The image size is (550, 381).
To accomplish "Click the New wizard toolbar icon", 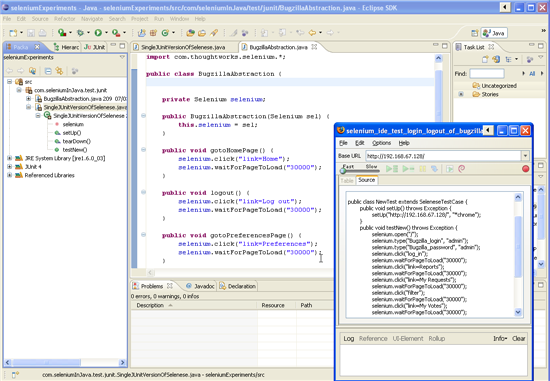I will (x=13, y=33).
